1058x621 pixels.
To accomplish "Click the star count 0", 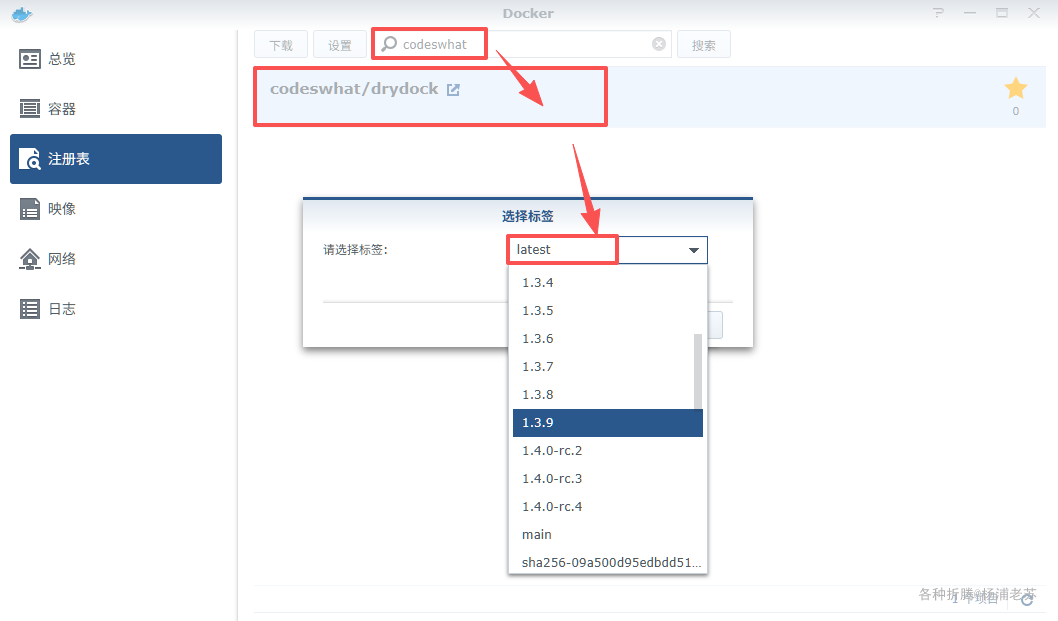I will 1015,111.
